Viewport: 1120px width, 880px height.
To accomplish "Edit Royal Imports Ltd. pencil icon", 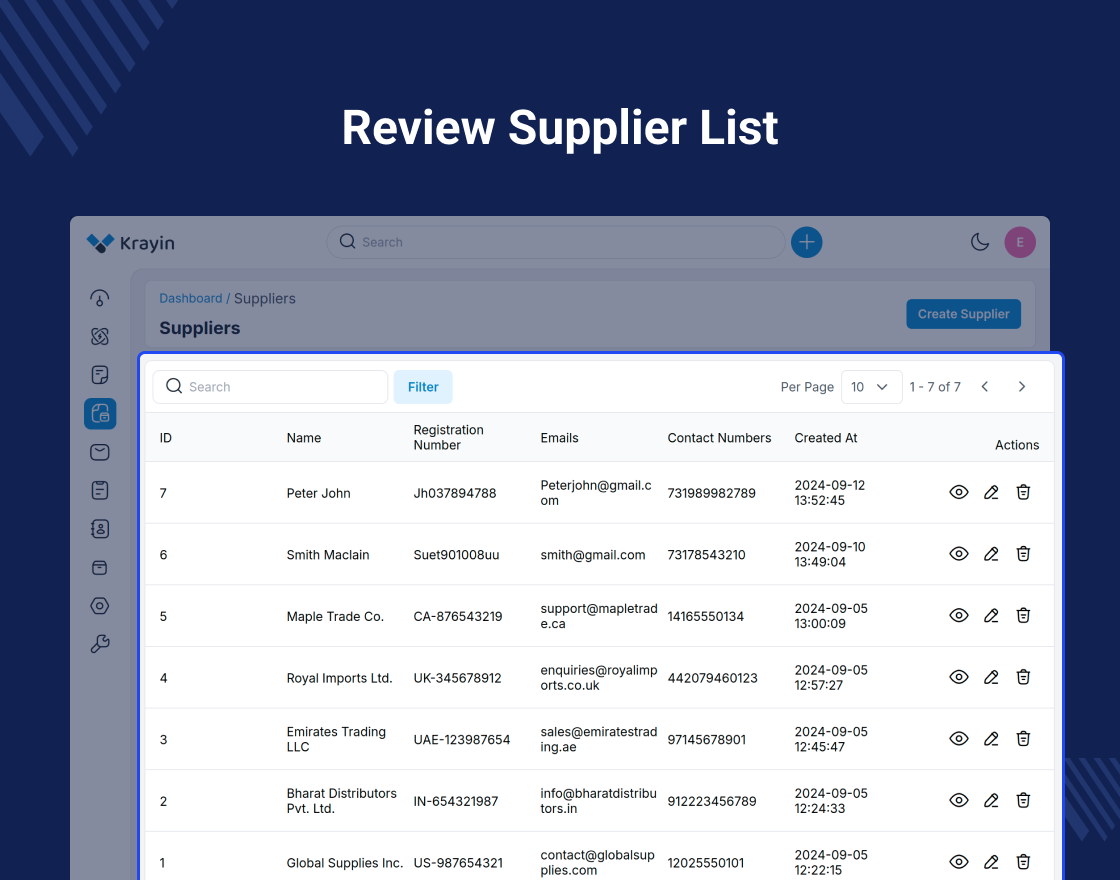I will click(991, 676).
